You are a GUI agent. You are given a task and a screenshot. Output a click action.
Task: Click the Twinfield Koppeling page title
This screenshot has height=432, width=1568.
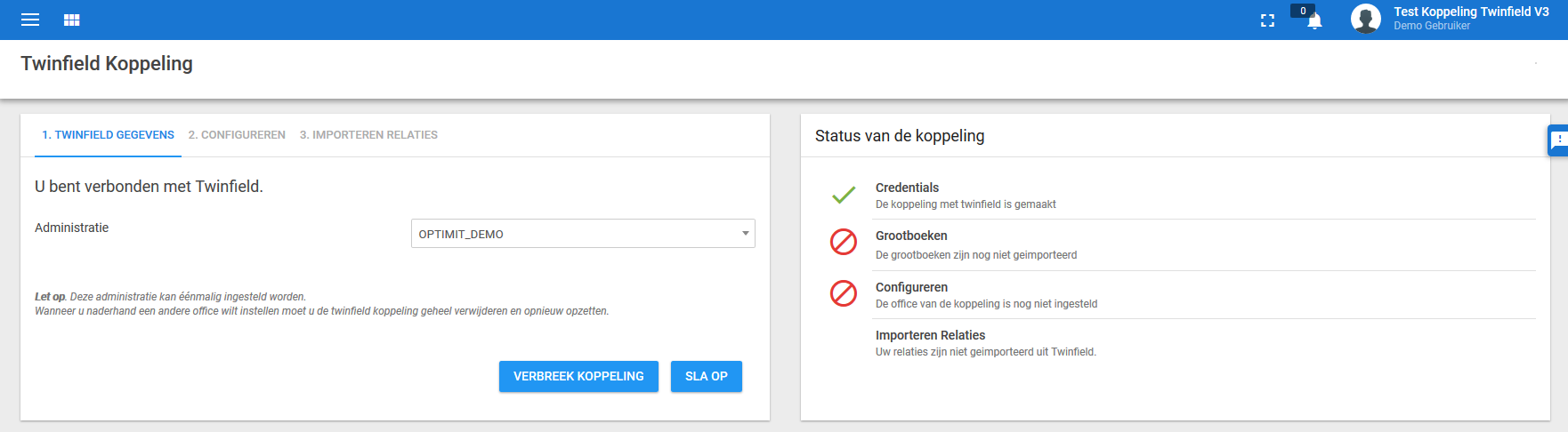click(x=107, y=63)
